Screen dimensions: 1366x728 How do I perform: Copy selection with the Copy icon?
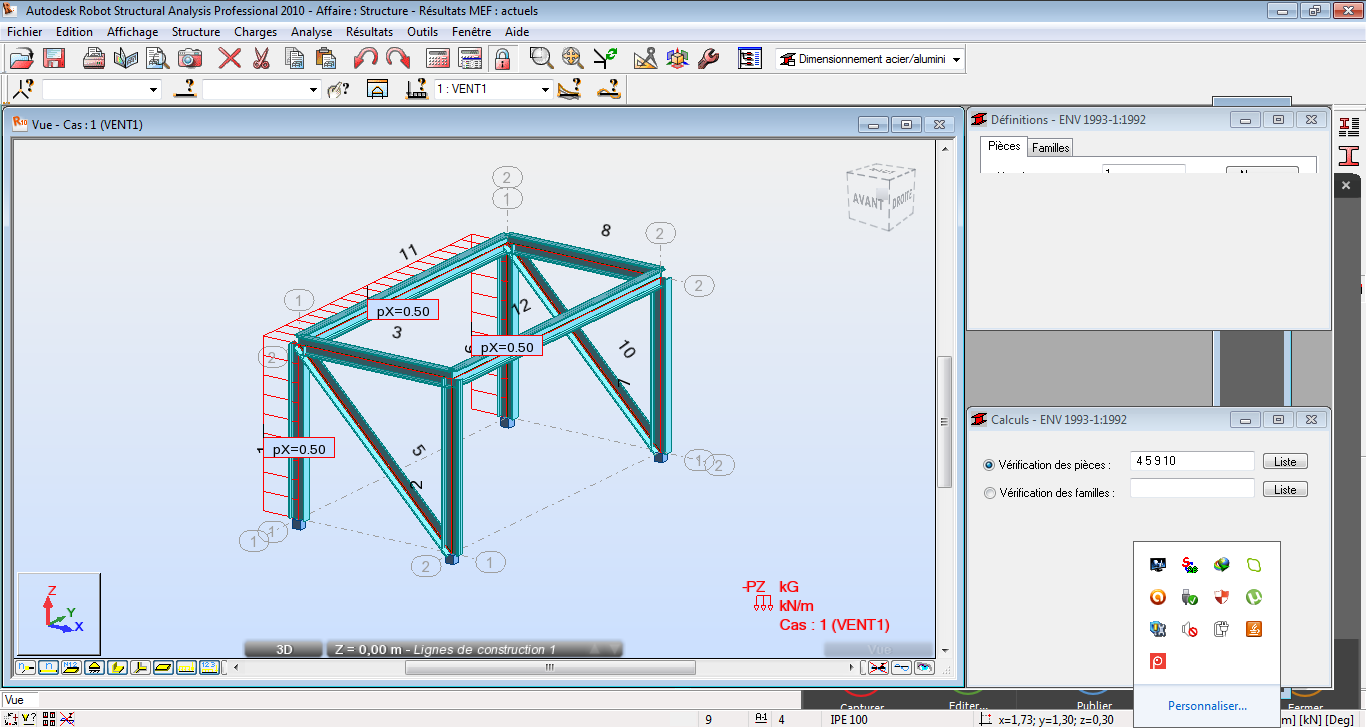click(x=293, y=58)
